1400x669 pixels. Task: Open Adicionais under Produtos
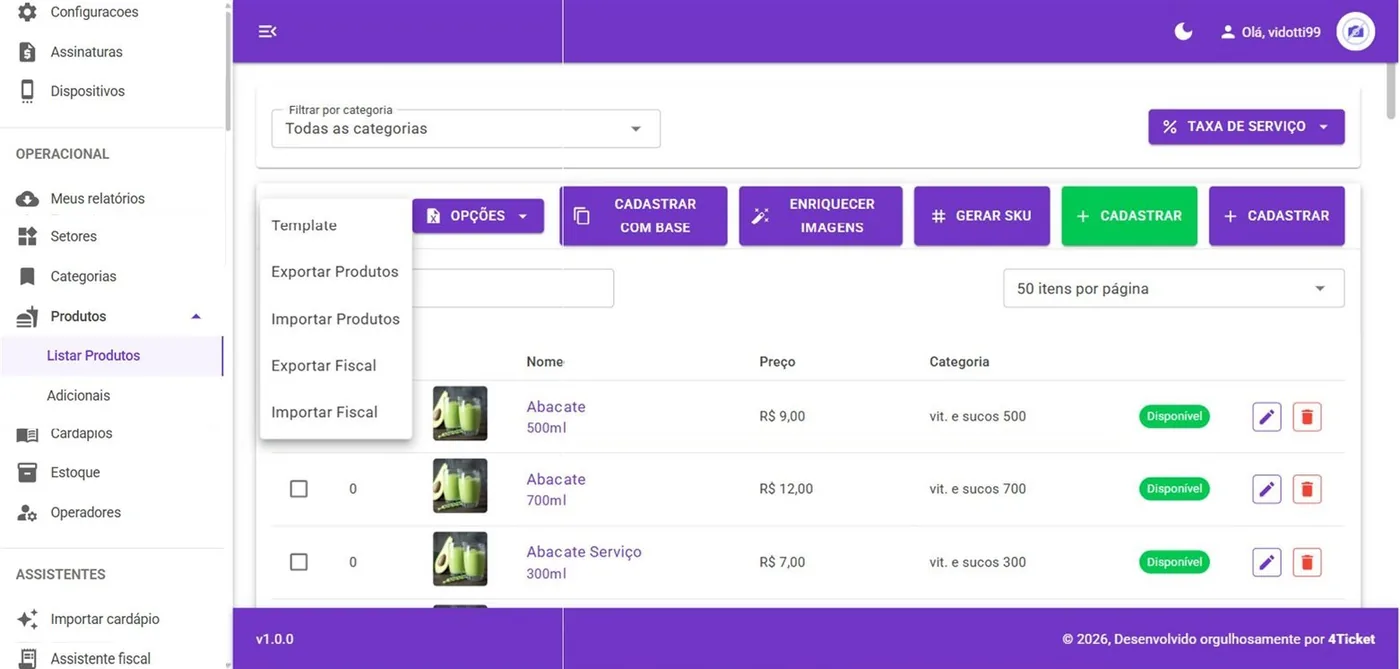pyautogui.click(x=79, y=395)
